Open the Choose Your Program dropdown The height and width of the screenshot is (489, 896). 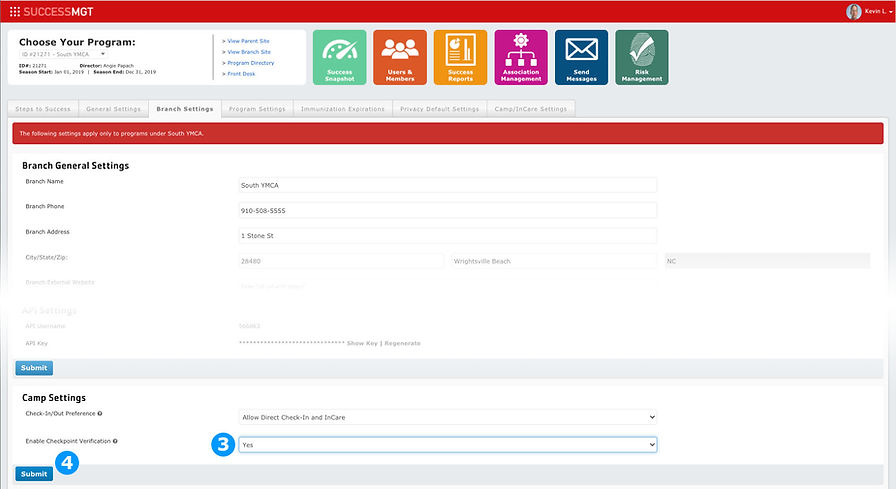[x=63, y=54]
